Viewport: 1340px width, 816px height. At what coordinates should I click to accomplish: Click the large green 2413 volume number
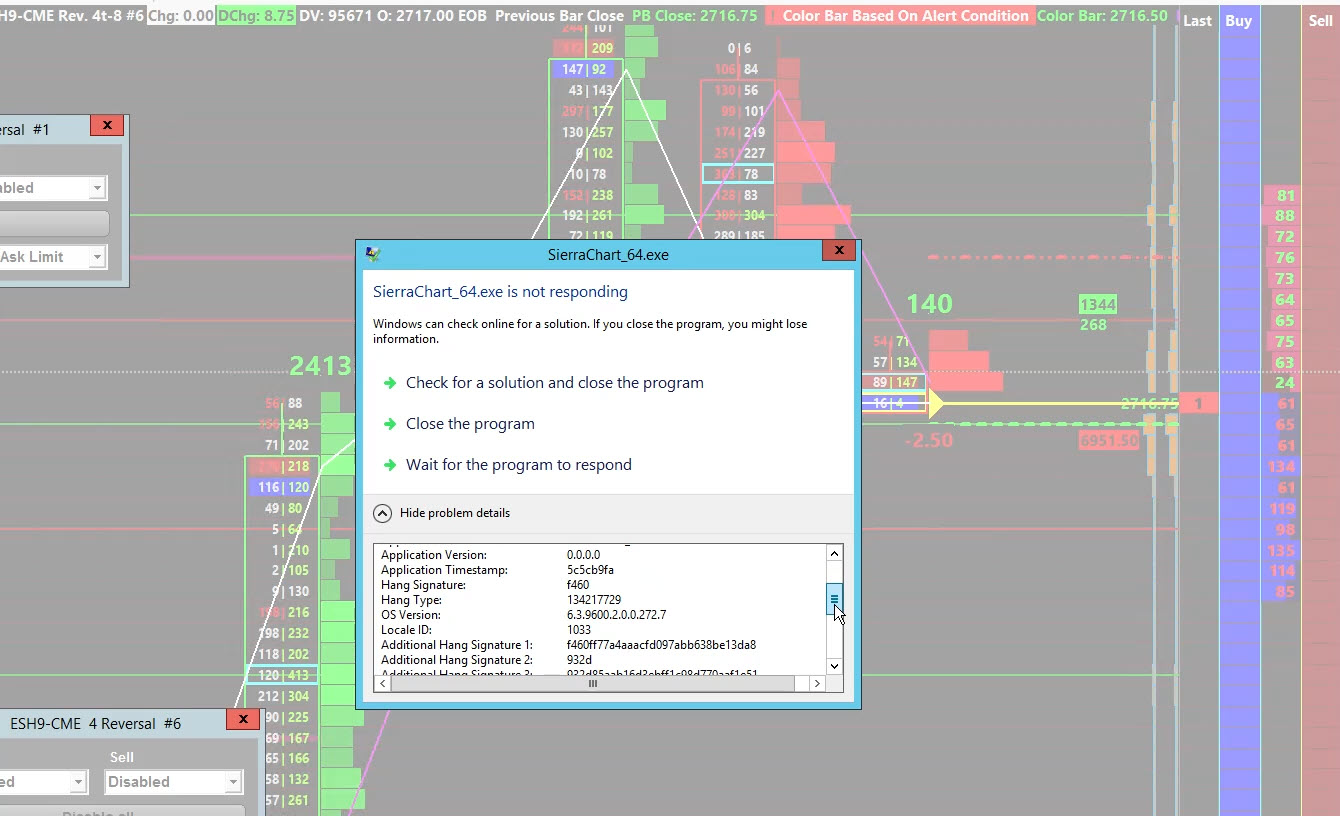[x=321, y=366]
